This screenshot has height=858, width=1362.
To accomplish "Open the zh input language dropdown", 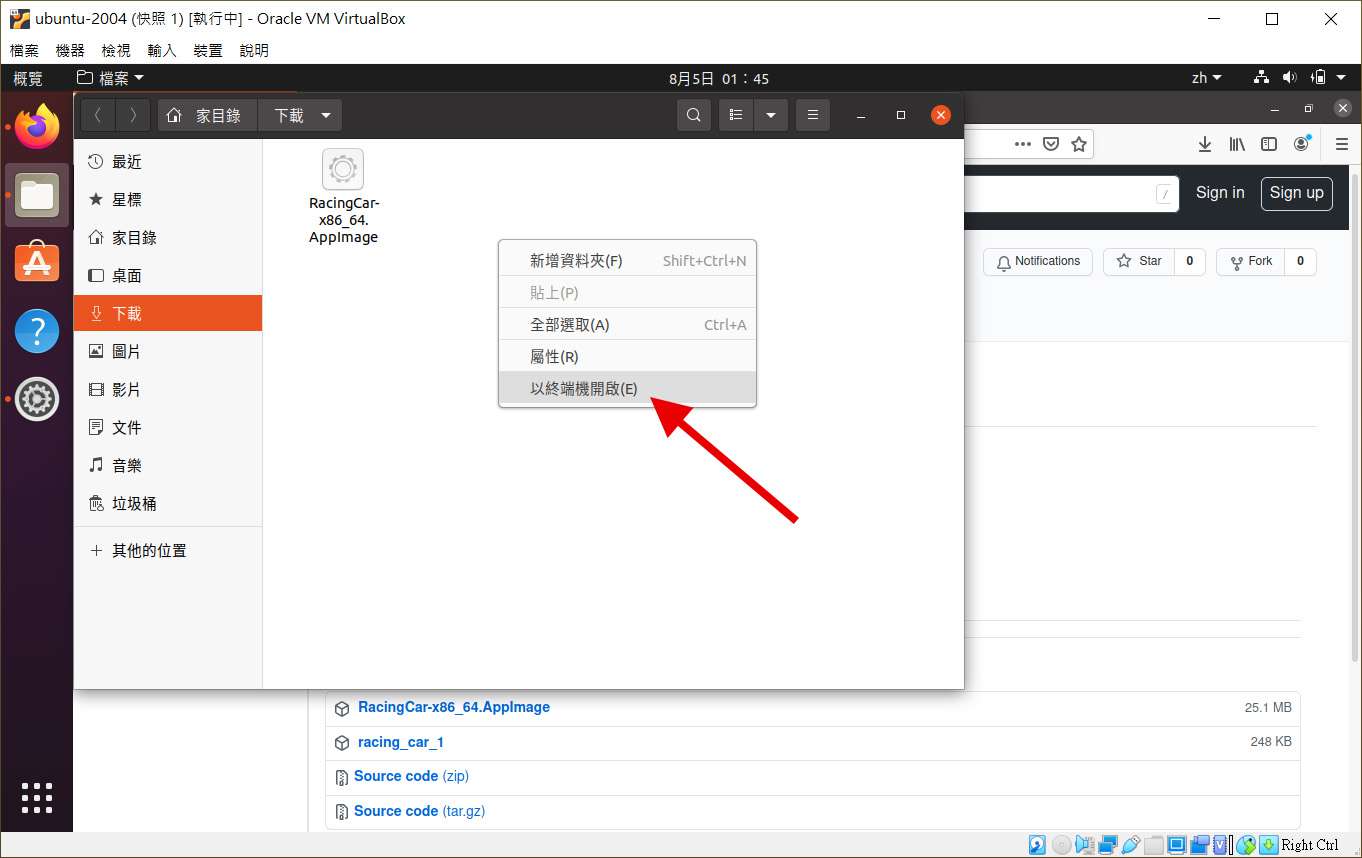I will click(x=1207, y=78).
